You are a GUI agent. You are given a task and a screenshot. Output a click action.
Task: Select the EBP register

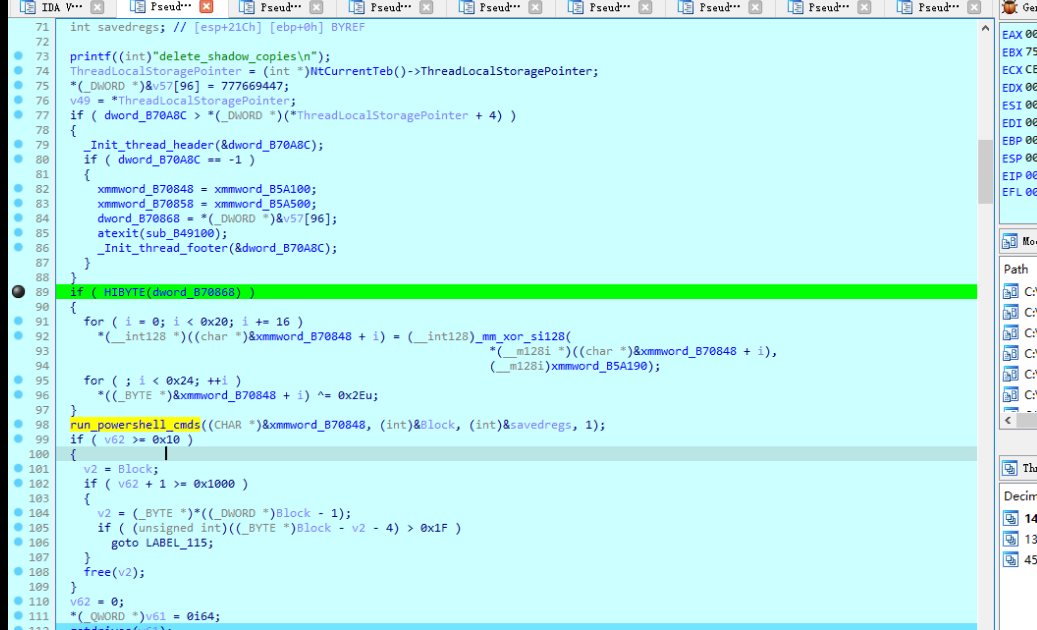(1012, 140)
